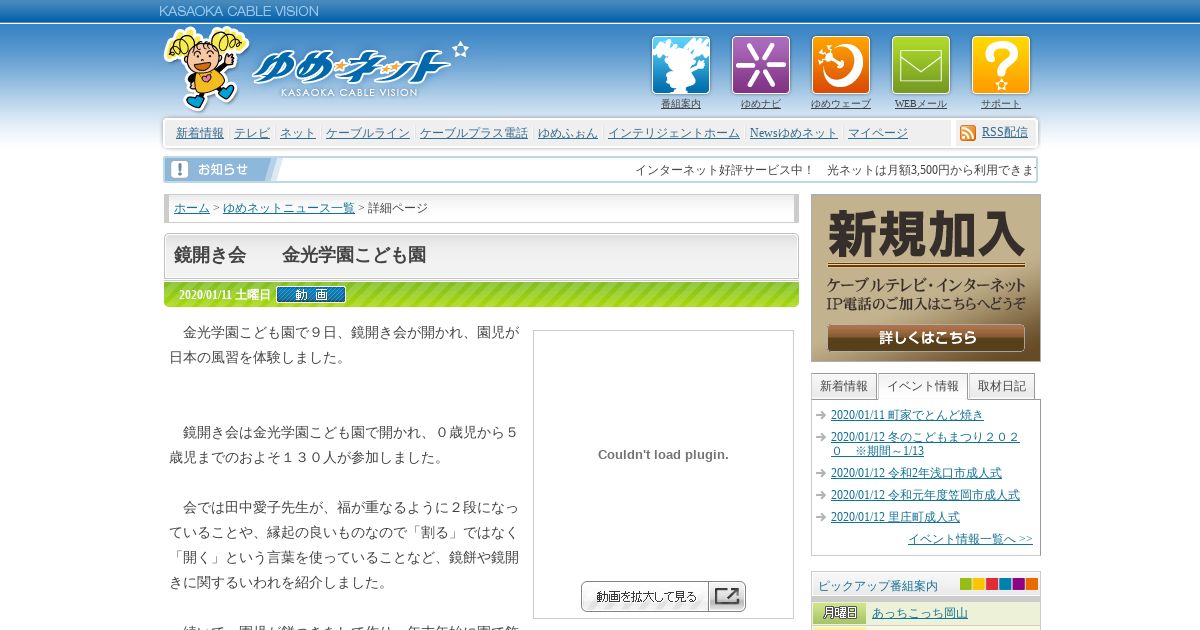This screenshot has width=1200, height=630.
Task: Switch to the 取材日記 sidebar tab
Action: pyautogui.click(x=1002, y=386)
